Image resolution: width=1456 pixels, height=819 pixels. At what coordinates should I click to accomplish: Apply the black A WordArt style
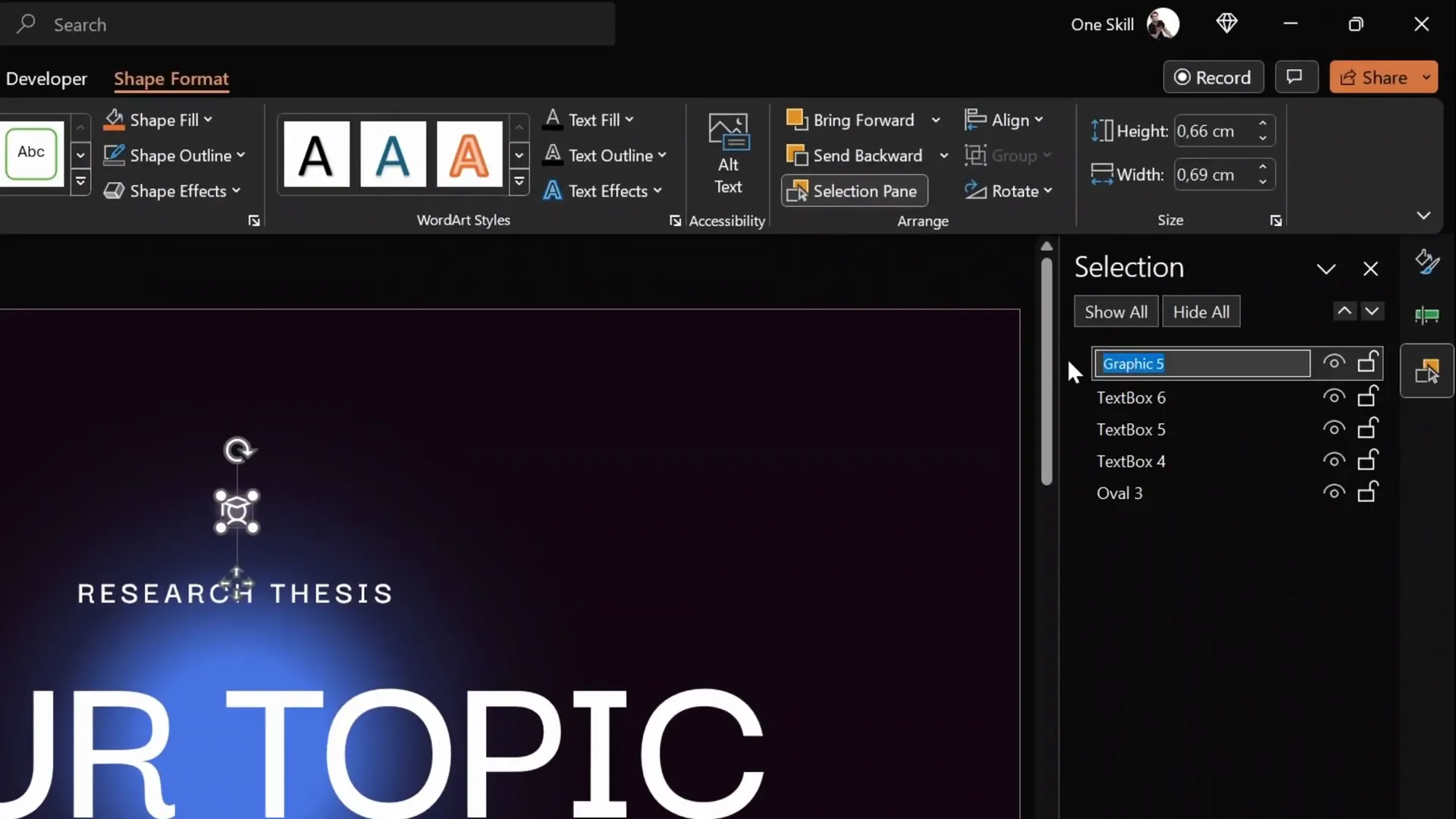click(x=316, y=154)
